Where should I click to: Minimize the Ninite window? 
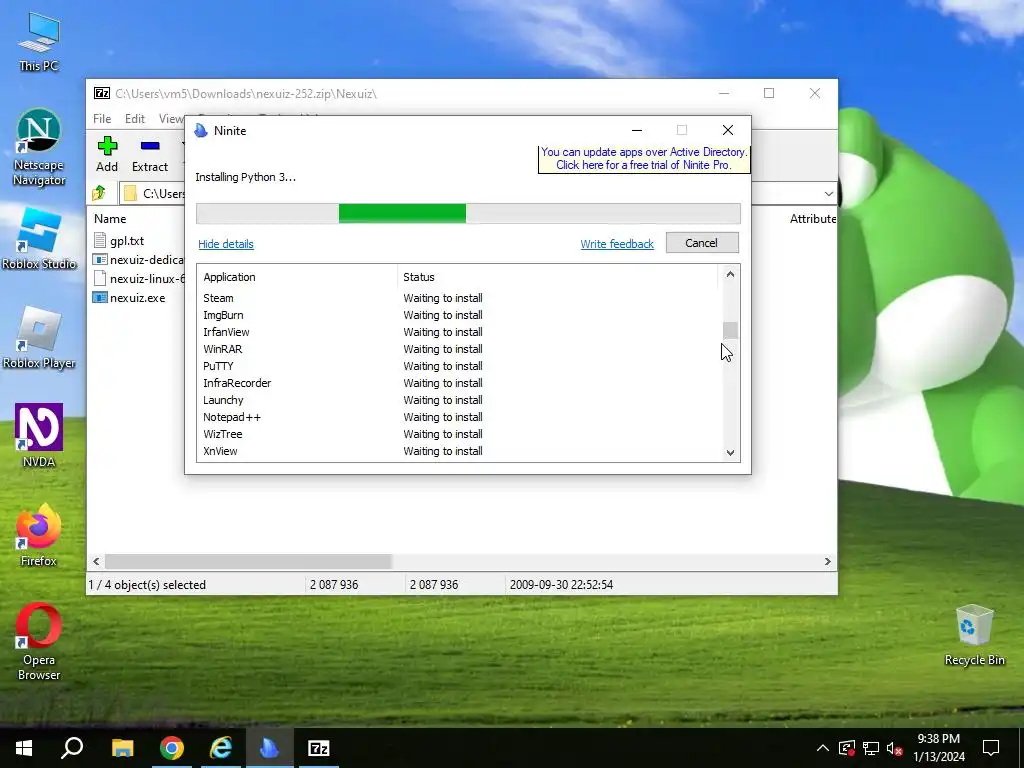click(637, 130)
